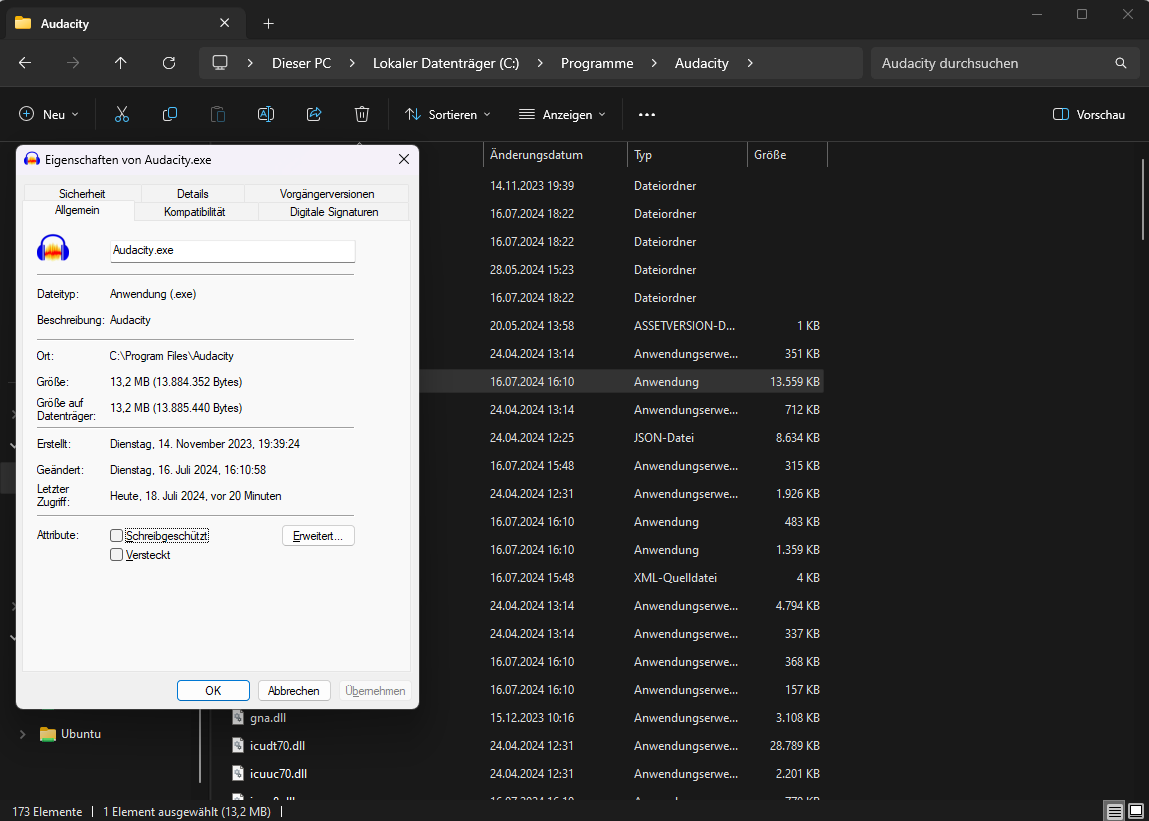Click the Delete trash can icon
1149x821 pixels.
362,115
